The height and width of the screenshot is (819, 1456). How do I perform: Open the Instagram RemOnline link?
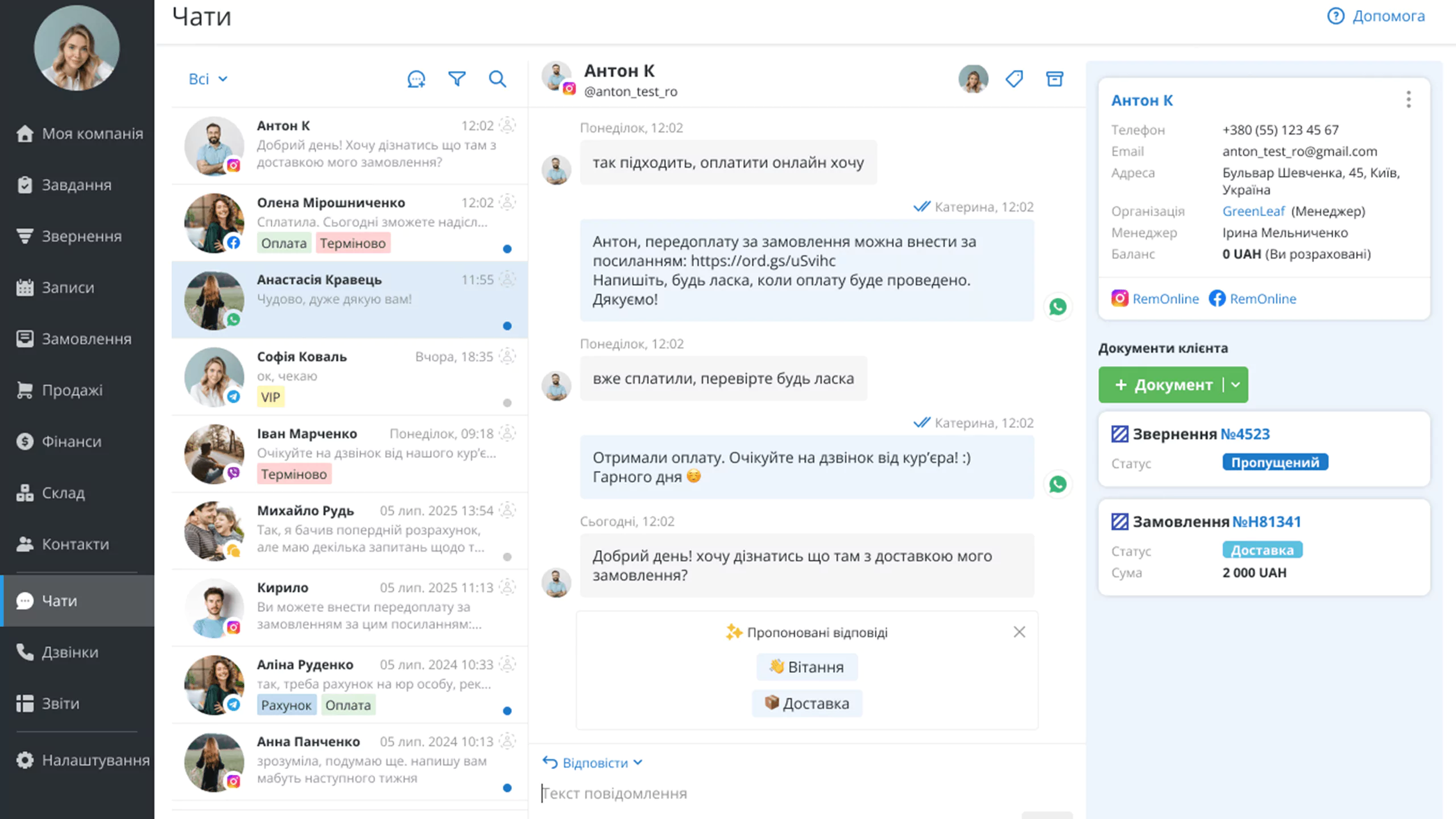tap(1155, 299)
